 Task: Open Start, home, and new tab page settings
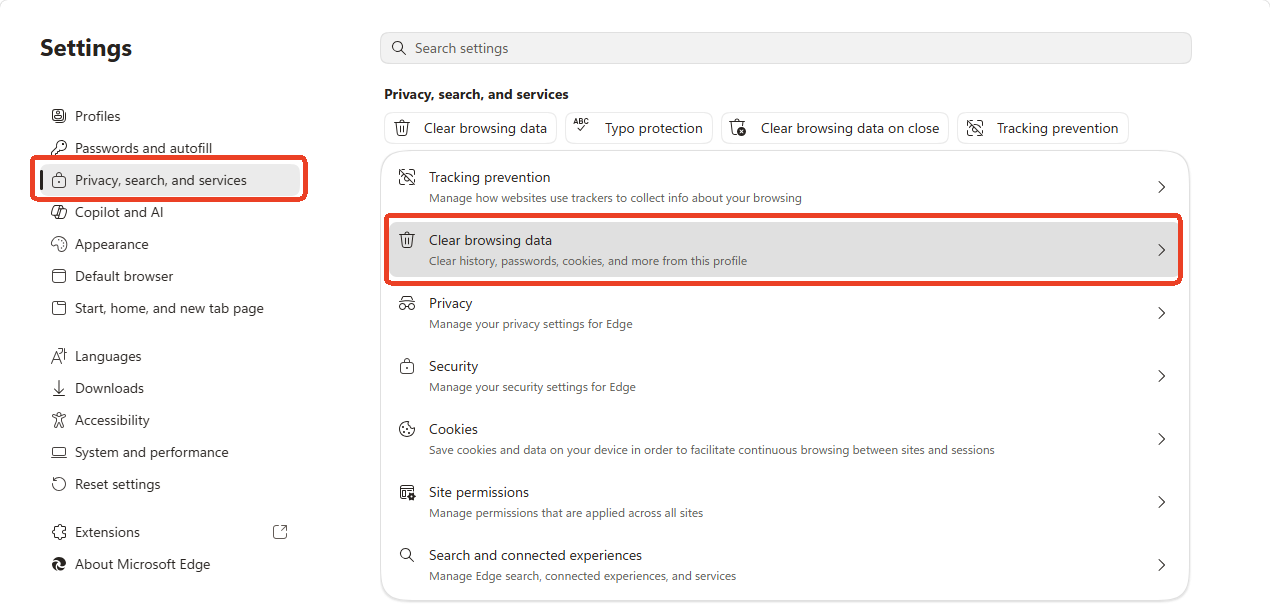(x=170, y=308)
